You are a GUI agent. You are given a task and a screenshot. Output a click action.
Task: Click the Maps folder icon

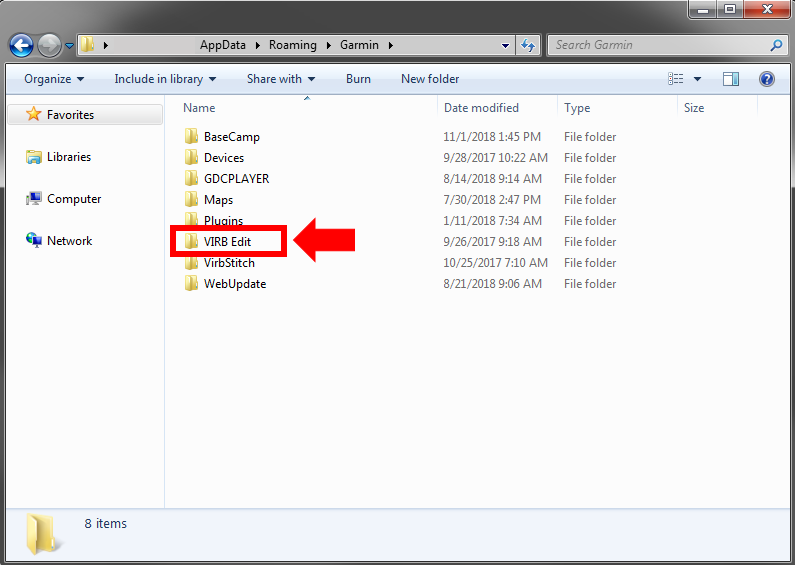coord(191,199)
